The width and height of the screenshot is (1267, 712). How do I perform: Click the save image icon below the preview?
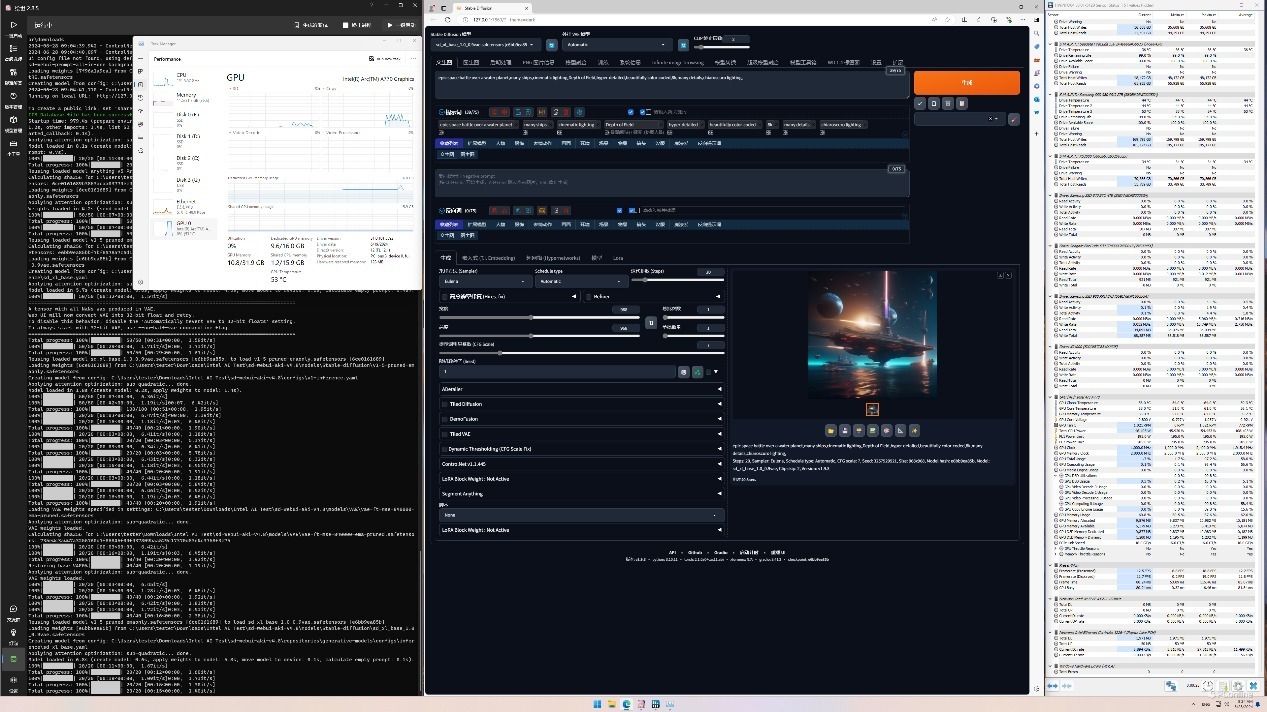[x=845, y=430]
